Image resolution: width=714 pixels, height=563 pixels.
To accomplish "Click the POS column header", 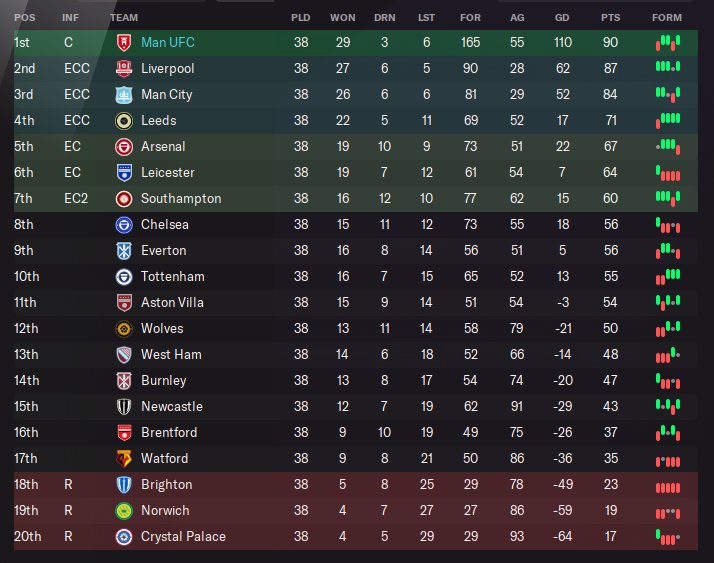I will tap(24, 17).
